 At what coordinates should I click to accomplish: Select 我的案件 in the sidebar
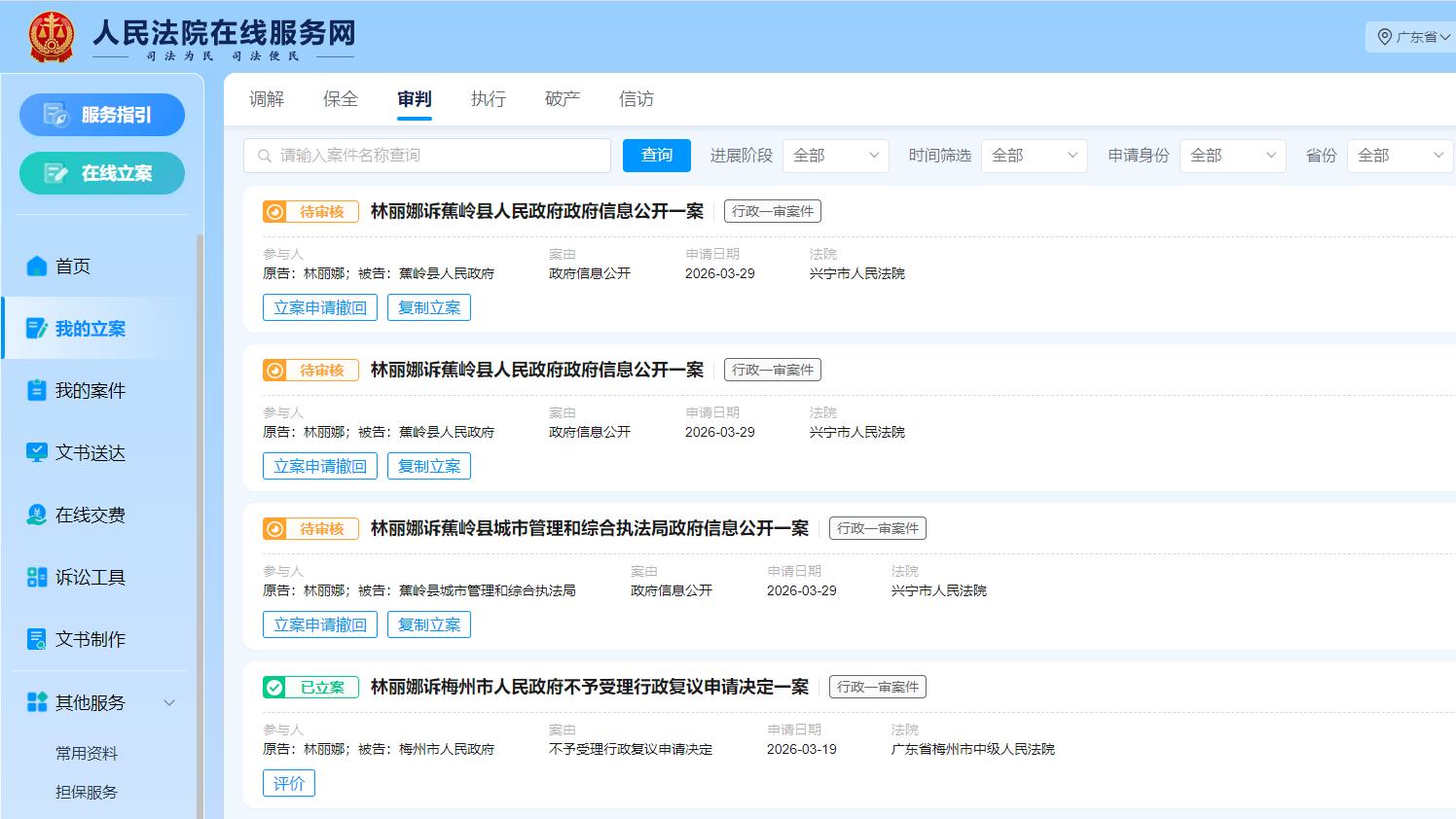85,390
